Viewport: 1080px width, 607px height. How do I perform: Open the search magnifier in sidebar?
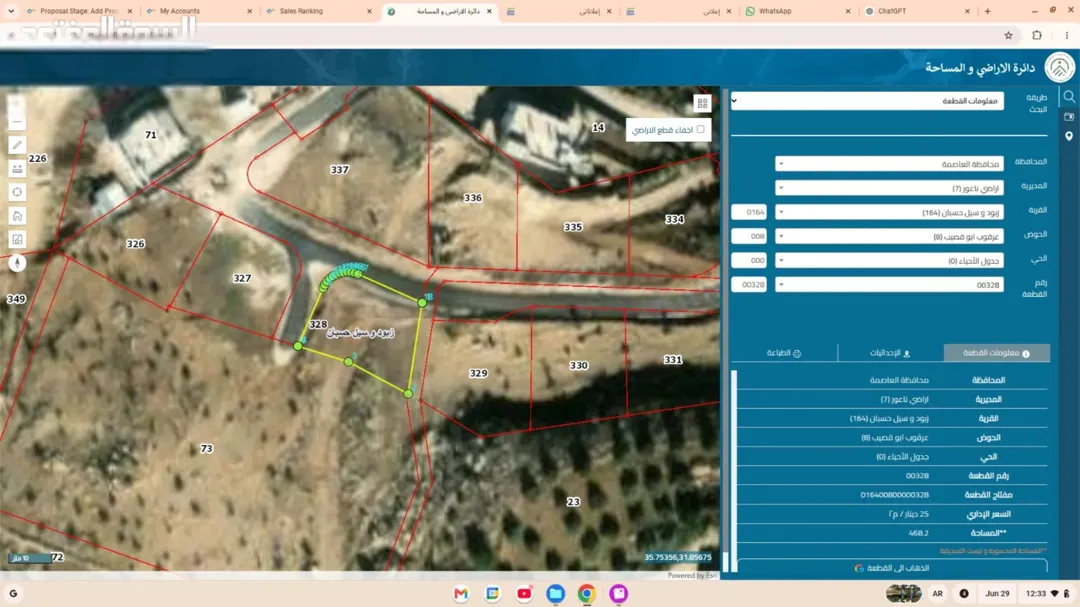(x=1069, y=97)
